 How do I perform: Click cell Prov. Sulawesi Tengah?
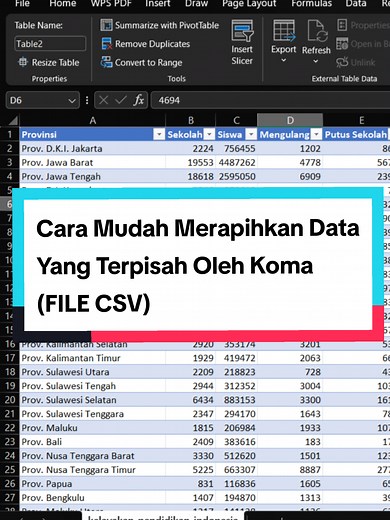click(92, 386)
